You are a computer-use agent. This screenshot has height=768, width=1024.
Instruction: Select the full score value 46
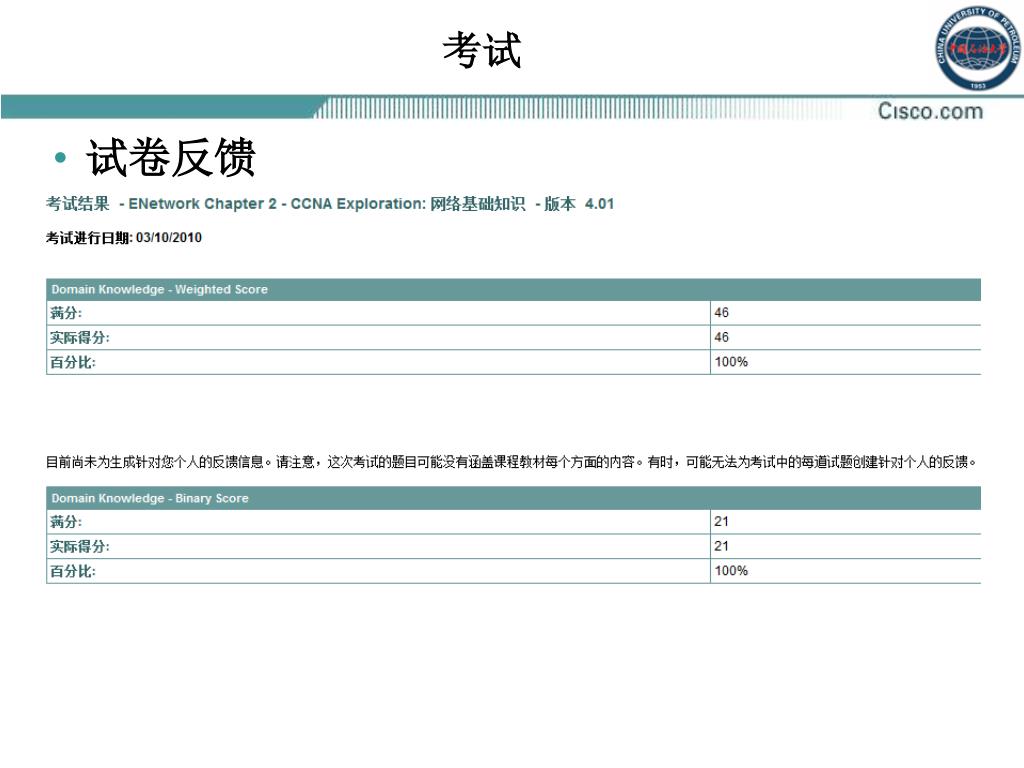point(722,313)
